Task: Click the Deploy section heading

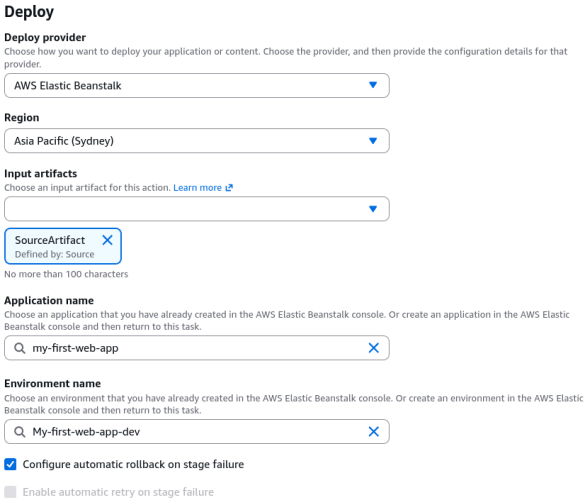Action: click(29, 12)
